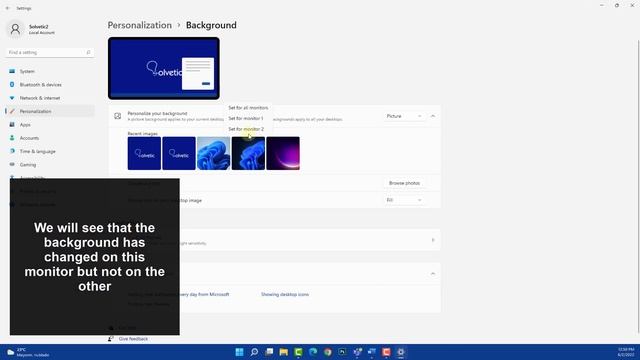Click the Give feedback link
Screen dimensions: 640x360
click(x=133, y=339)
